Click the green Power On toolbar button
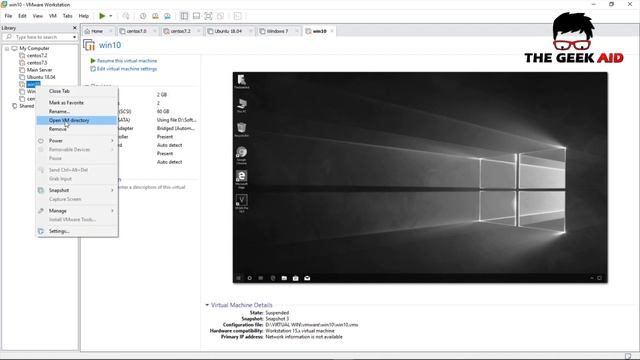 point(102,16)
